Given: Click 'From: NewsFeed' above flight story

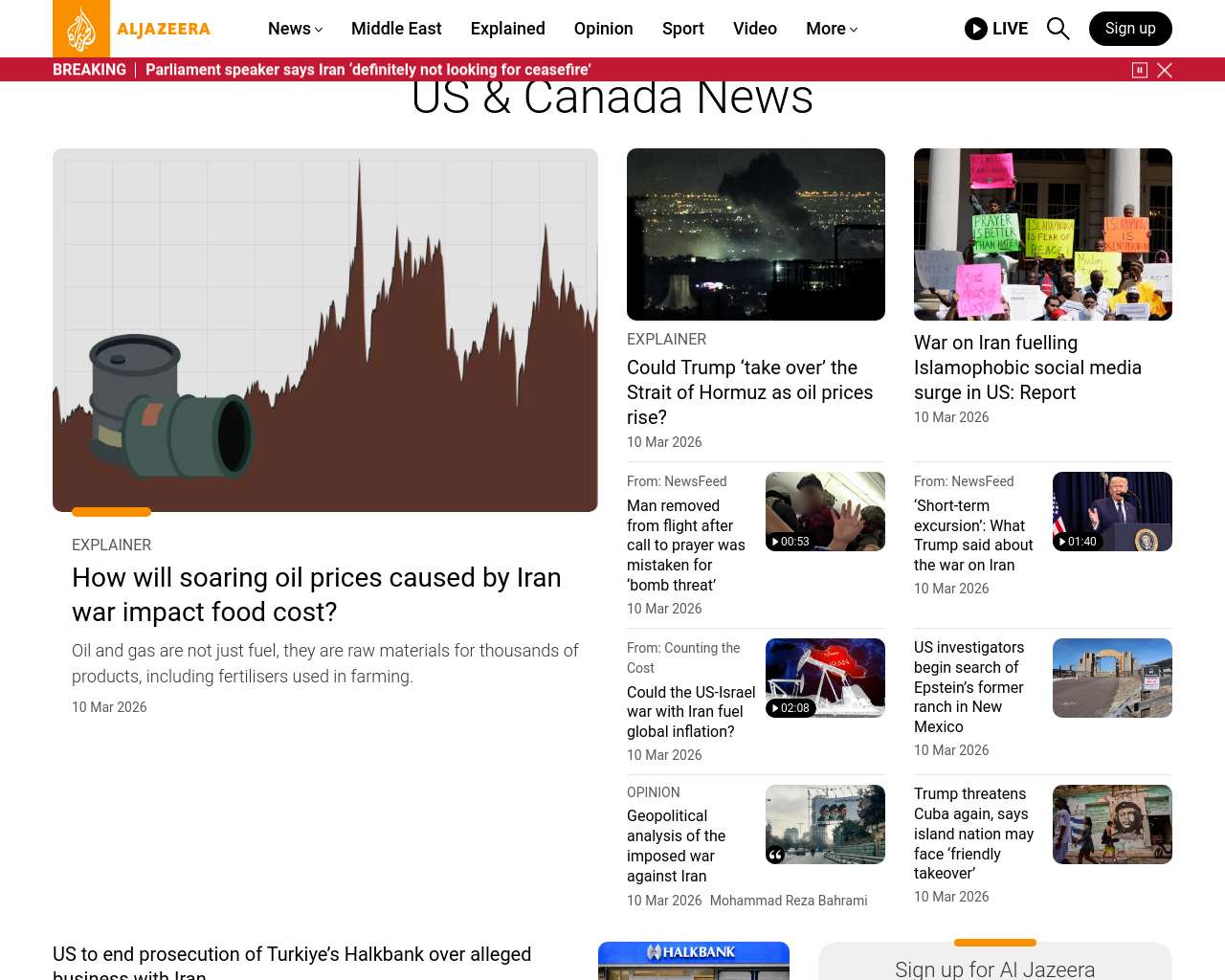Looking at the screenshot, I should pos(677,481).
